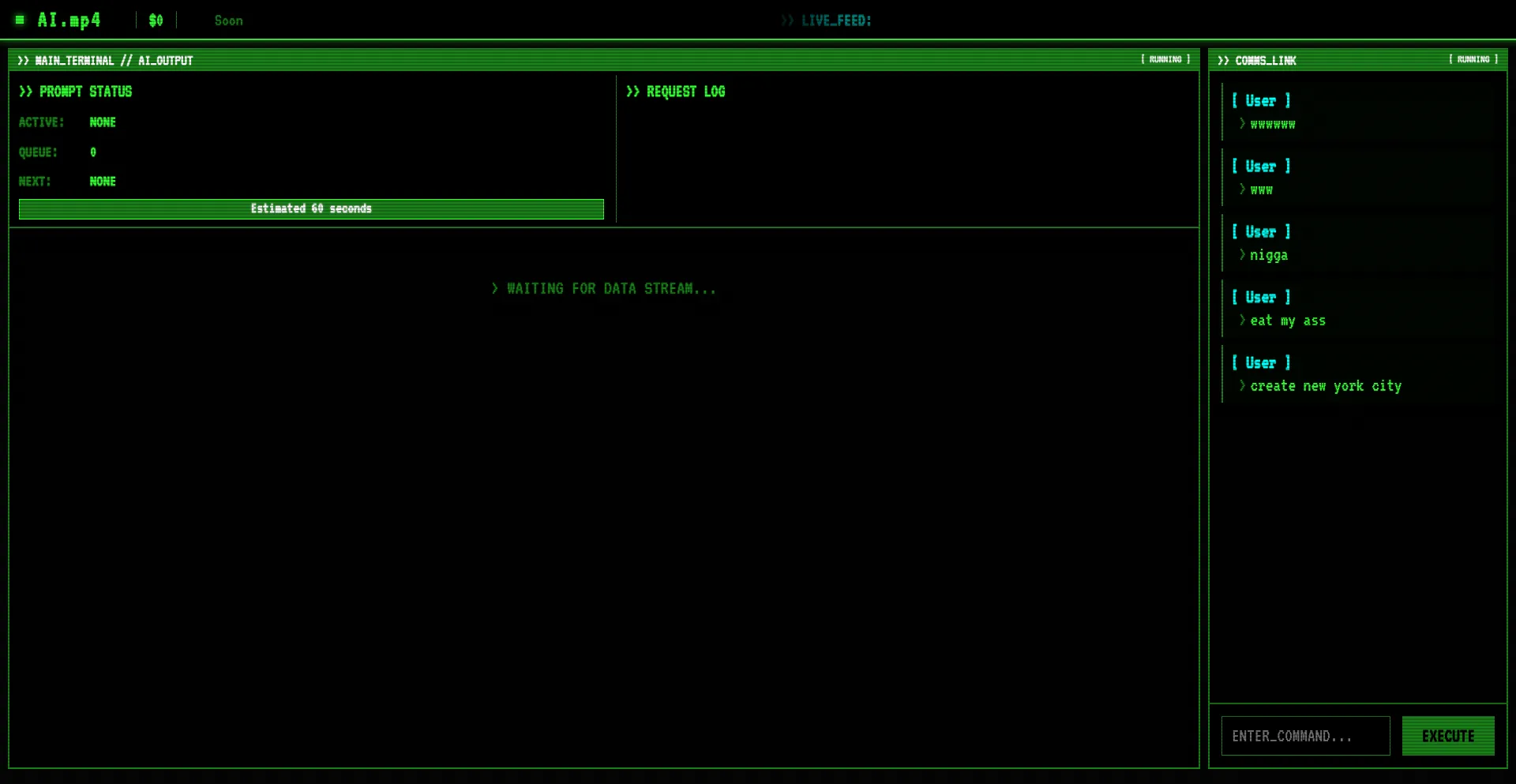Click the green square icon beside AI.mp4
Viewport: 1516px width, 784px height.
click(x=20, y=20)
